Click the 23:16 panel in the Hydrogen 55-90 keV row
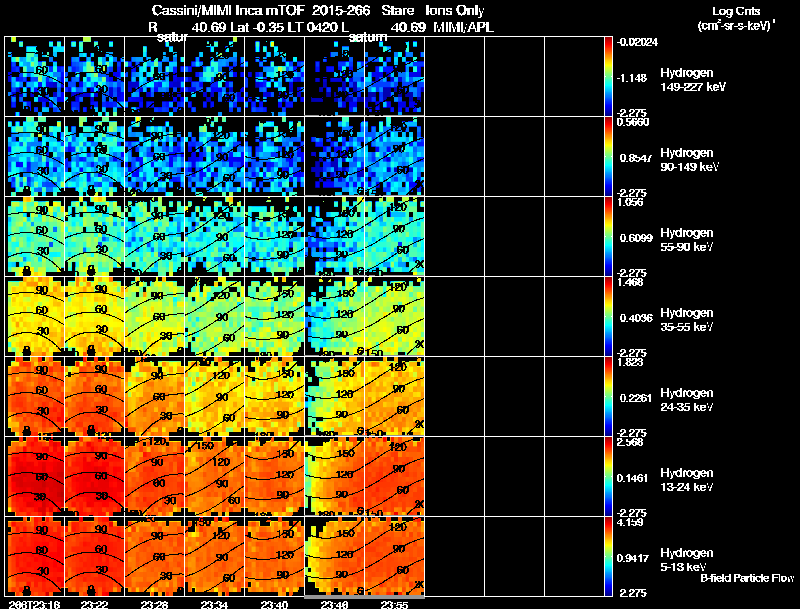This screenshot has height=609, width=800. 35,236
